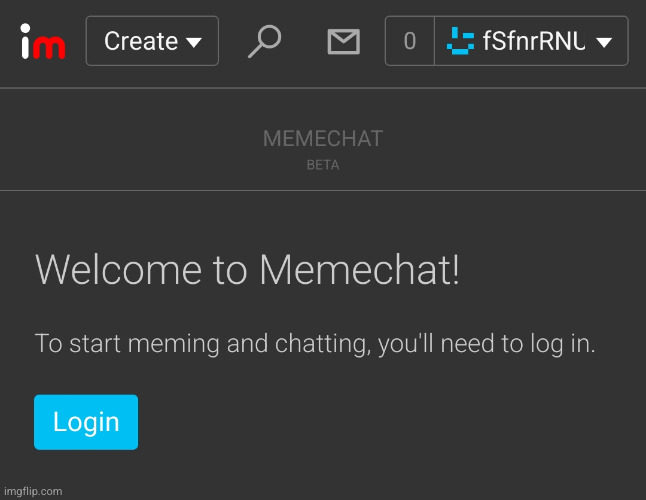The image size is (646, 500).
Task: Click the blue Login button
Action: [86, 422]
